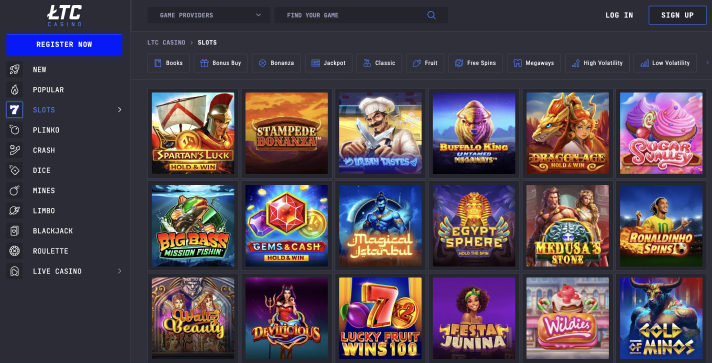The height and width of the screenshot is (363, 712).
Task: Click the Log In link
Action: [x=619, y=15]
